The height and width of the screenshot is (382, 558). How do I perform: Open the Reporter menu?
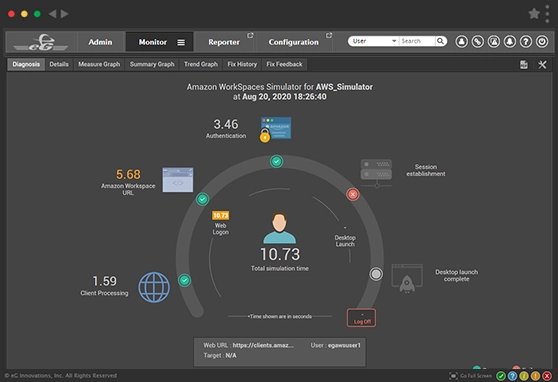pos(224,42)
